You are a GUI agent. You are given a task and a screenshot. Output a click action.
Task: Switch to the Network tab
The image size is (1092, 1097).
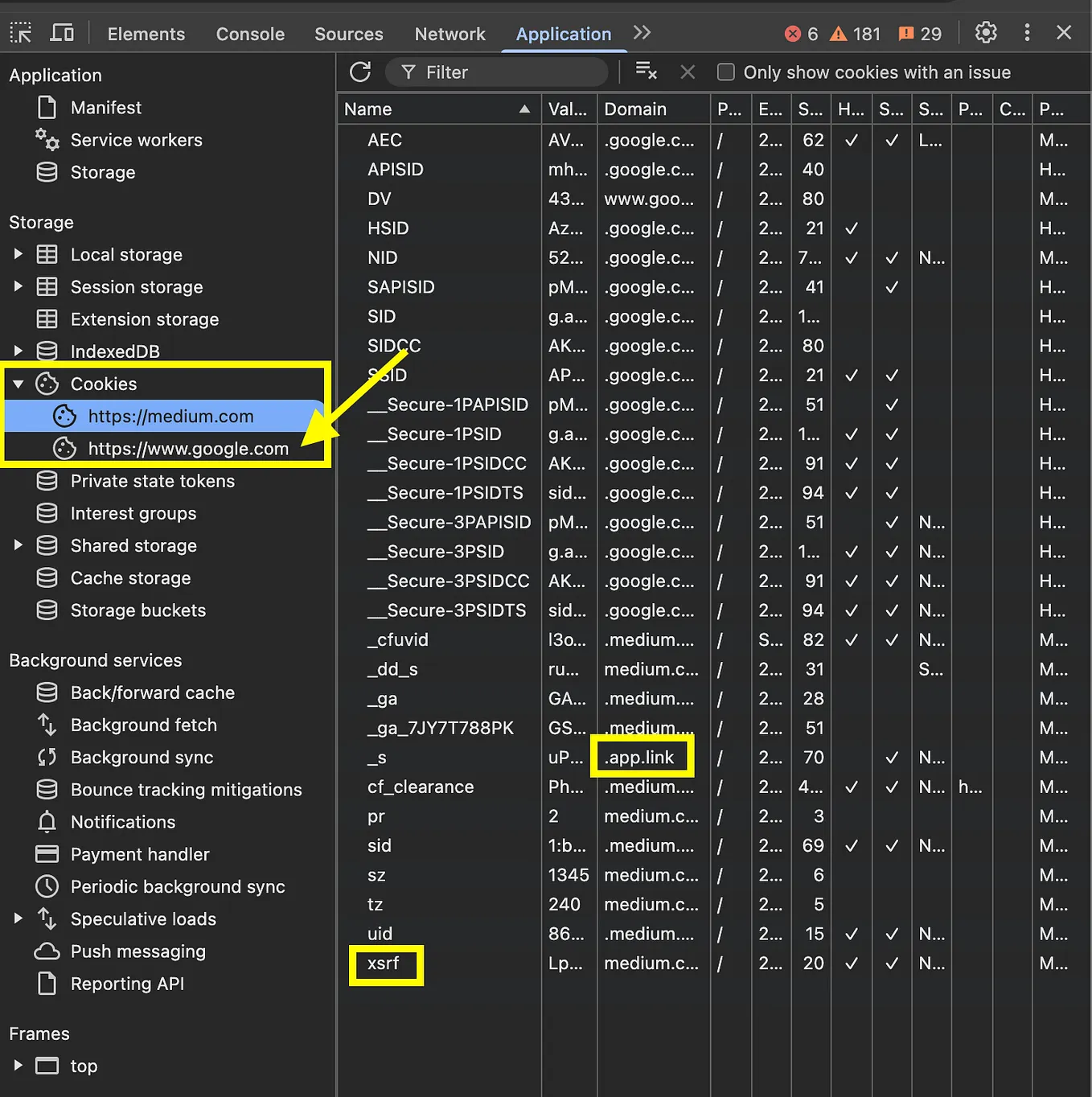[450, 34]
